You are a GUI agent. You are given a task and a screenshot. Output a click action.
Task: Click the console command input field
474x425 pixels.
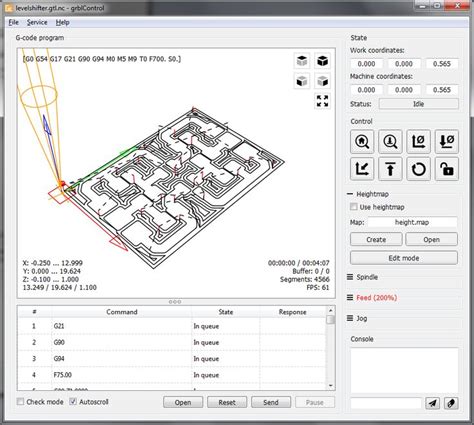pyautogui.click(x=386, y=403)
